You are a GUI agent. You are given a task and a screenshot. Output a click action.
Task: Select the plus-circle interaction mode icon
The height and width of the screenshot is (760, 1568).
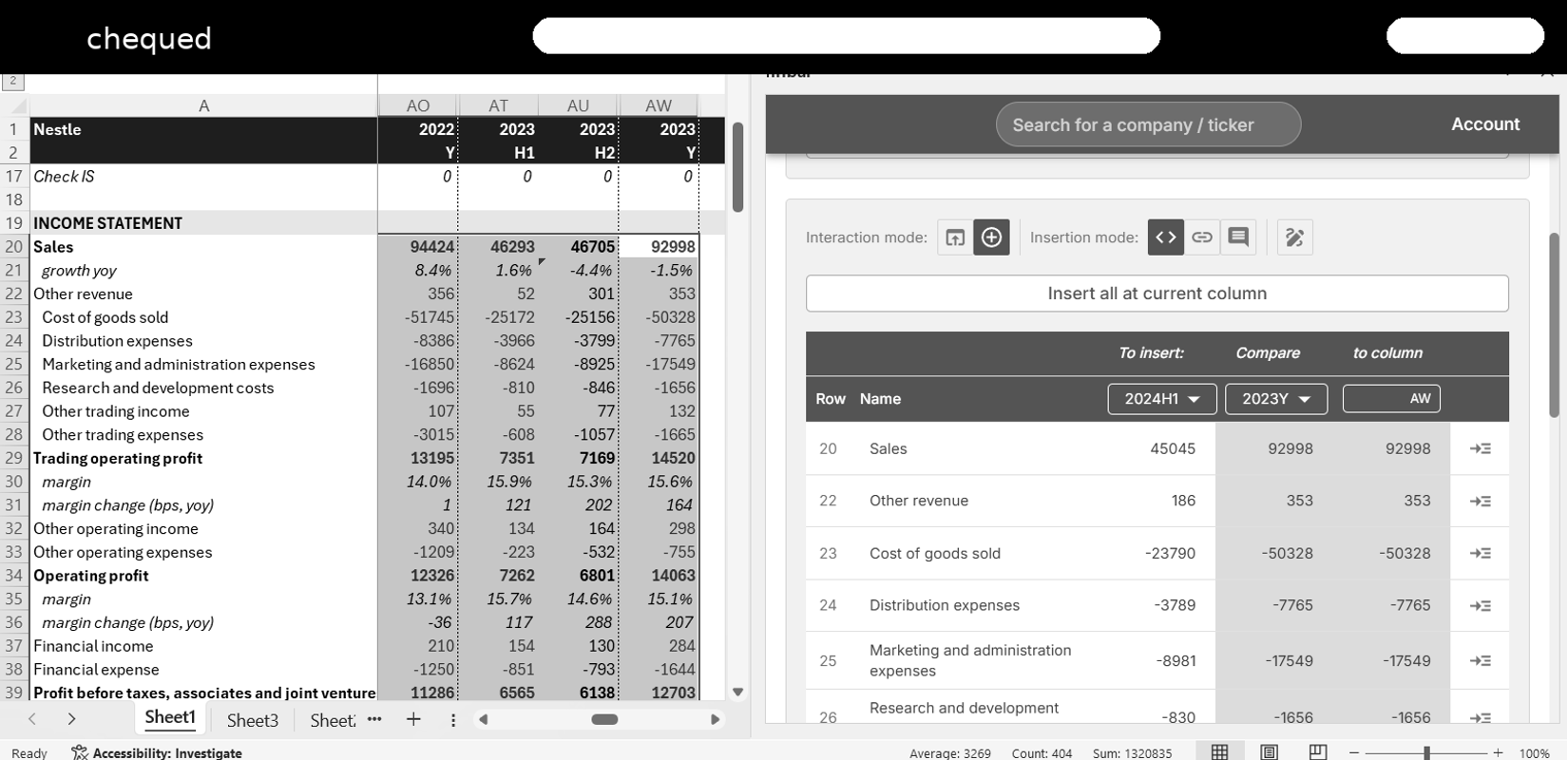(x=991, y=237)
